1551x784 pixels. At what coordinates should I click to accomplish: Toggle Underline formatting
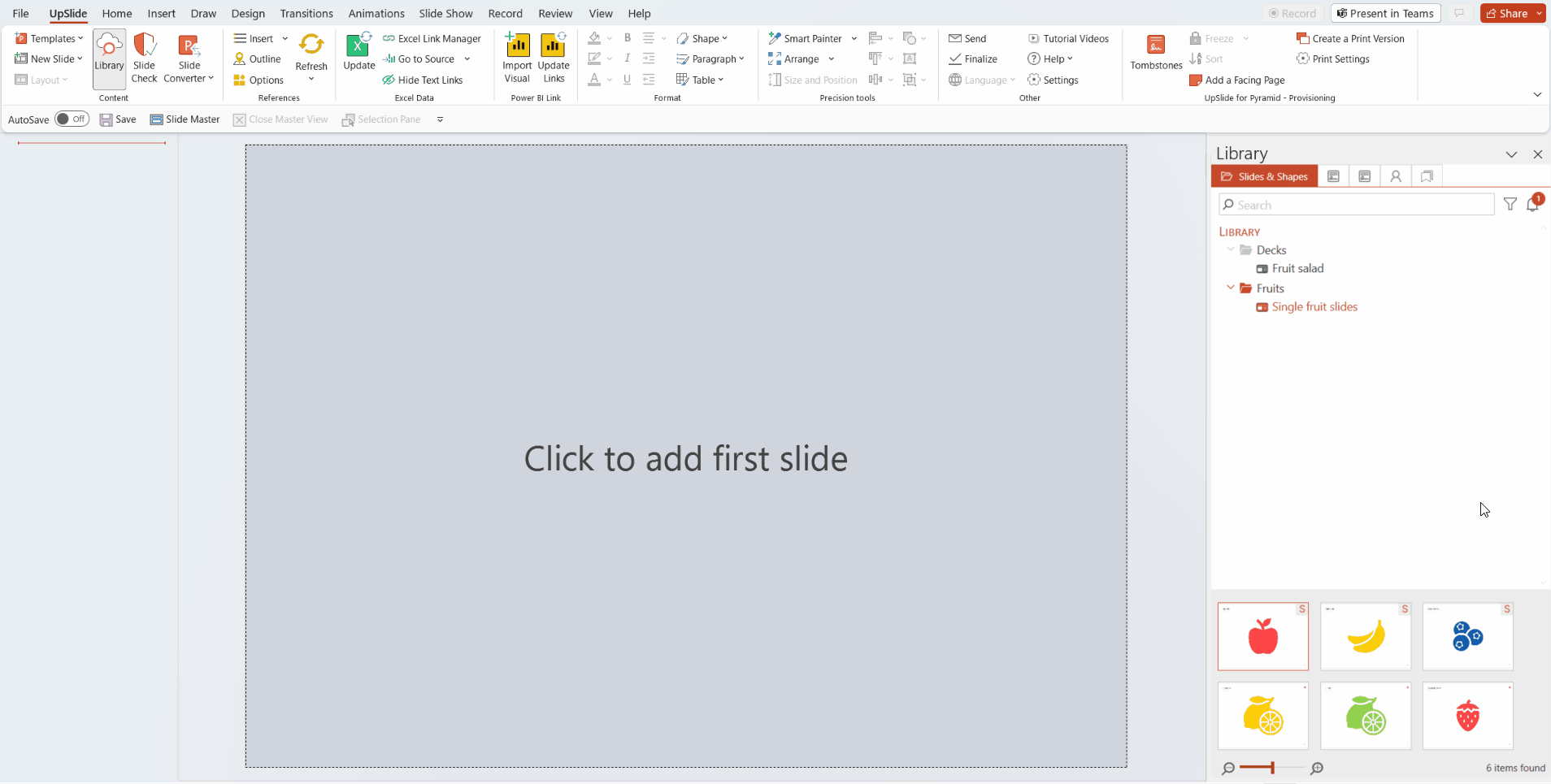628,80
